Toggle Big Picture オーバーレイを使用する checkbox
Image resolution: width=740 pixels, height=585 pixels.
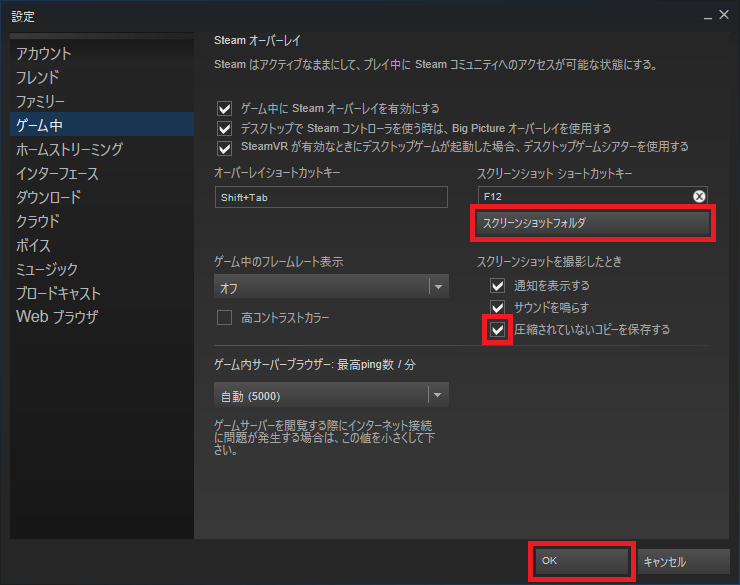pyautogui.click(x=225, y=128)
